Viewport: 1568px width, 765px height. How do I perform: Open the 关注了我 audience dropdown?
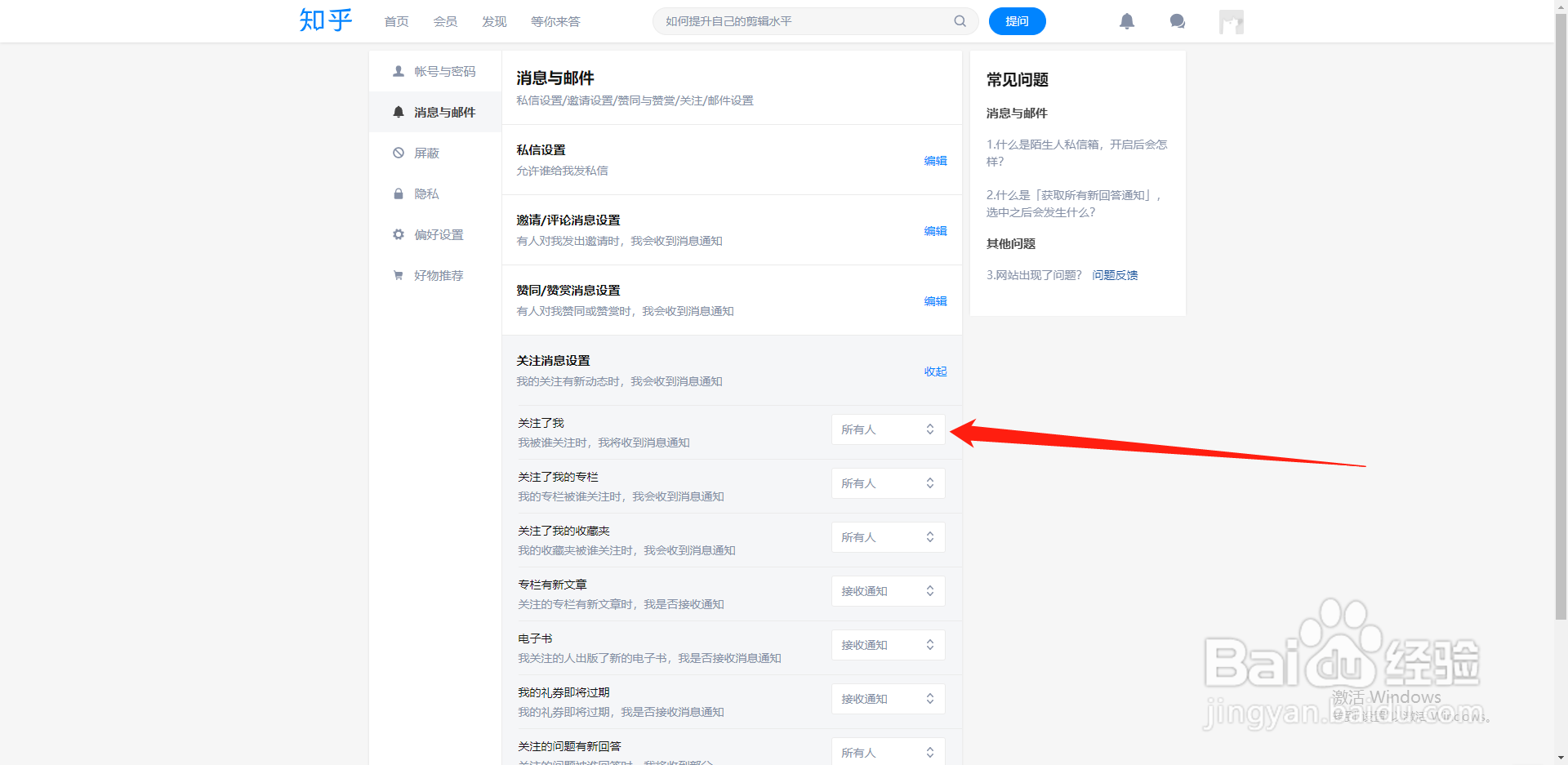(888, 429)
